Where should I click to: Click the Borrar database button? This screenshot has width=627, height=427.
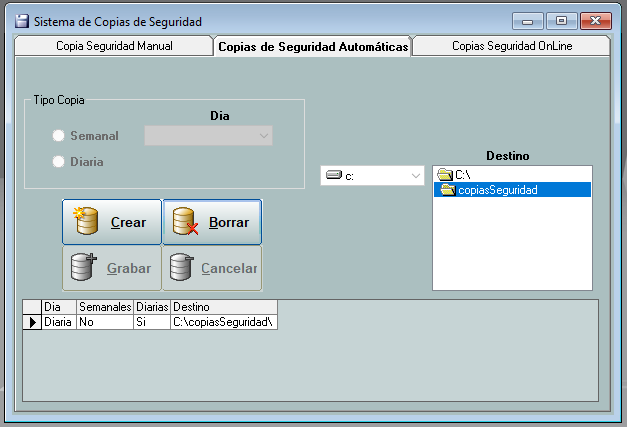(212, 222)
